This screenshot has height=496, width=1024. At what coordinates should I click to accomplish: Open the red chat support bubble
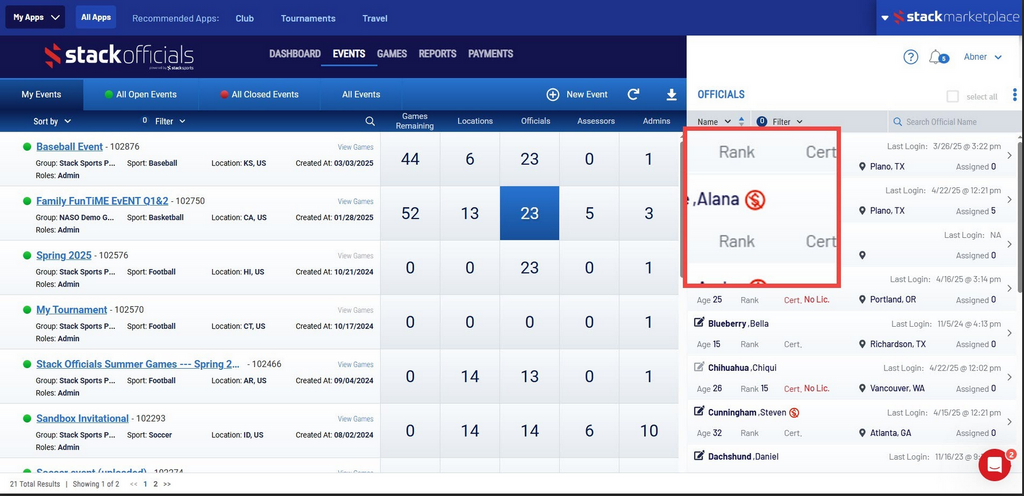[994, 465]
